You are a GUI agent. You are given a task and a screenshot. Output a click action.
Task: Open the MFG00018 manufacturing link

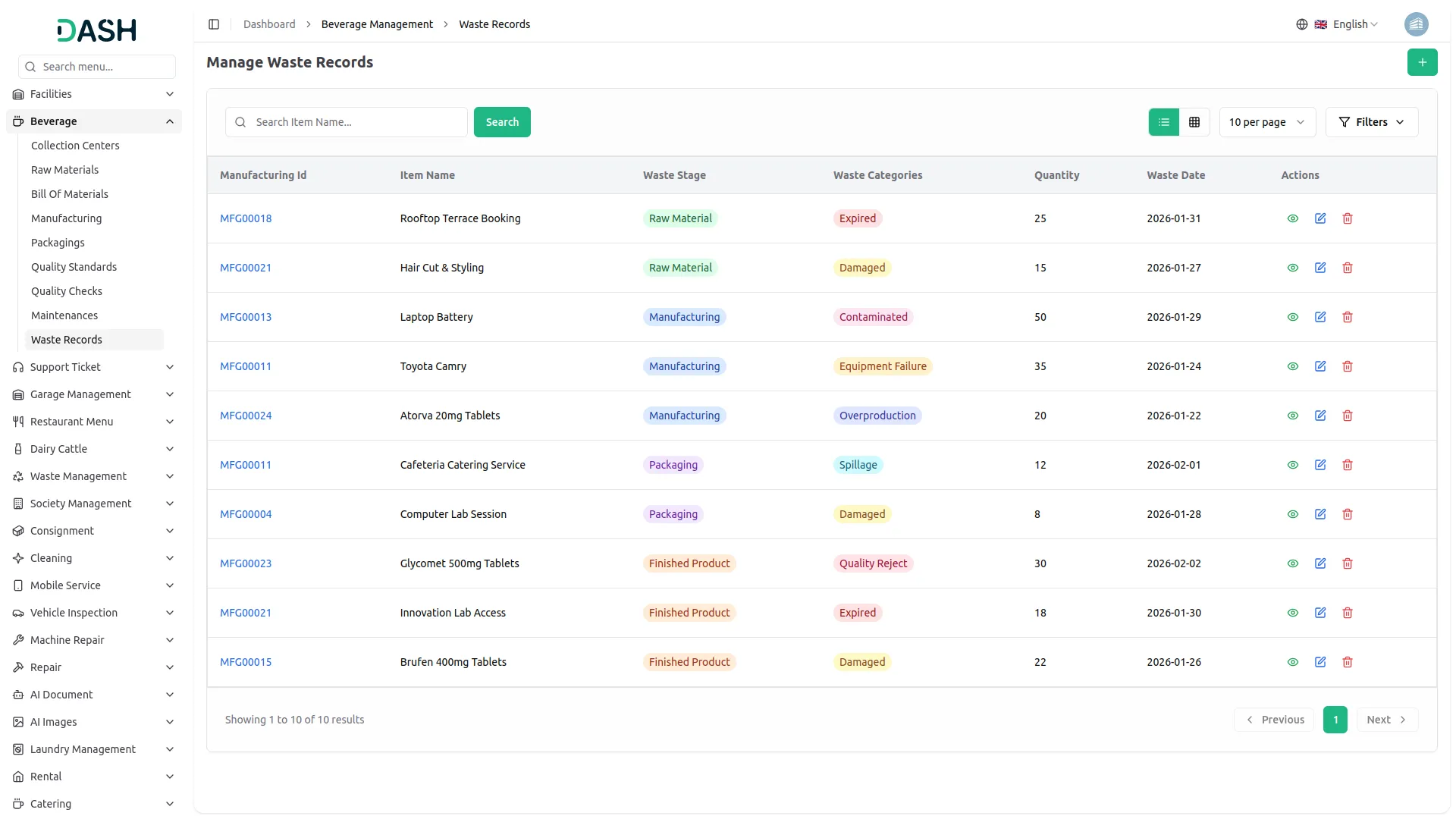[x=246, y=218]
